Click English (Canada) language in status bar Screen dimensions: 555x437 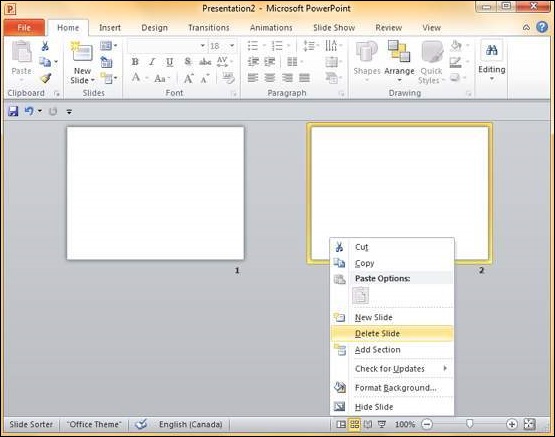[x=190, y=424]
